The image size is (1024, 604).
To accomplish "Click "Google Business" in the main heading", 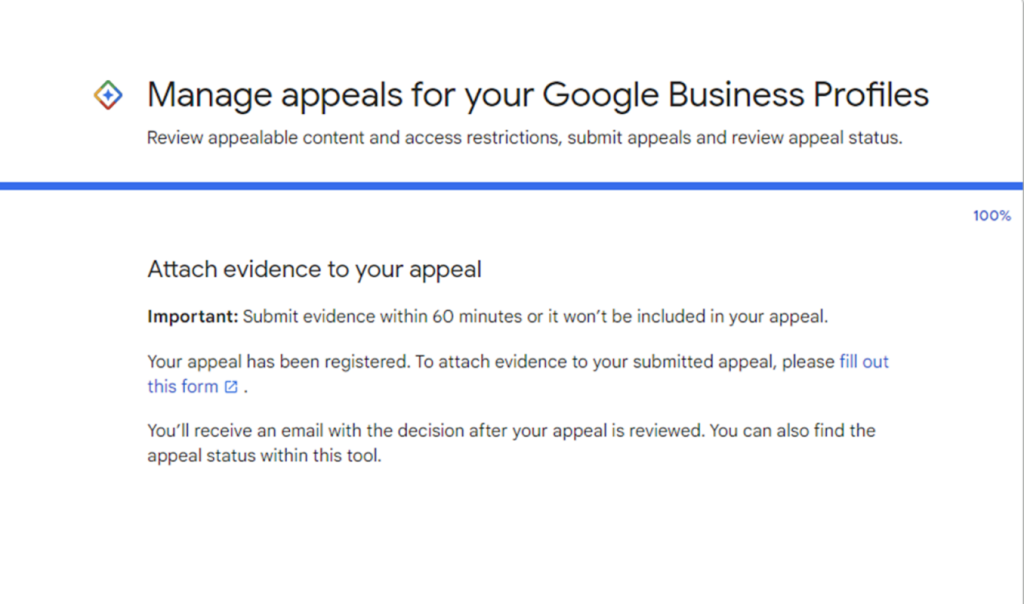I will (660, 95).
